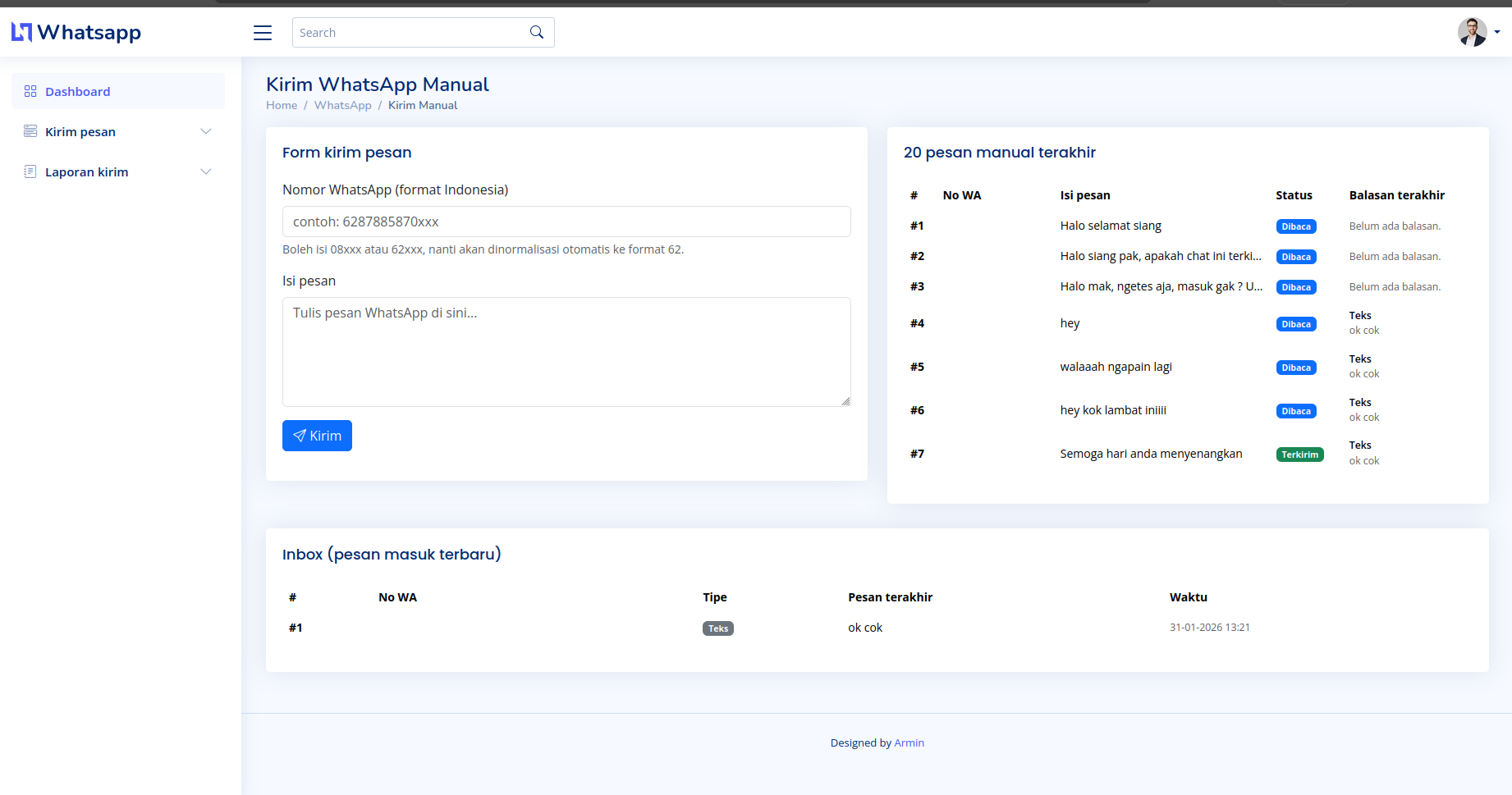Image resolution: width=1512 pixels, height=795 pixels.
Task: Open Dashboard from the sidebar
Action: tap(78, 92)
